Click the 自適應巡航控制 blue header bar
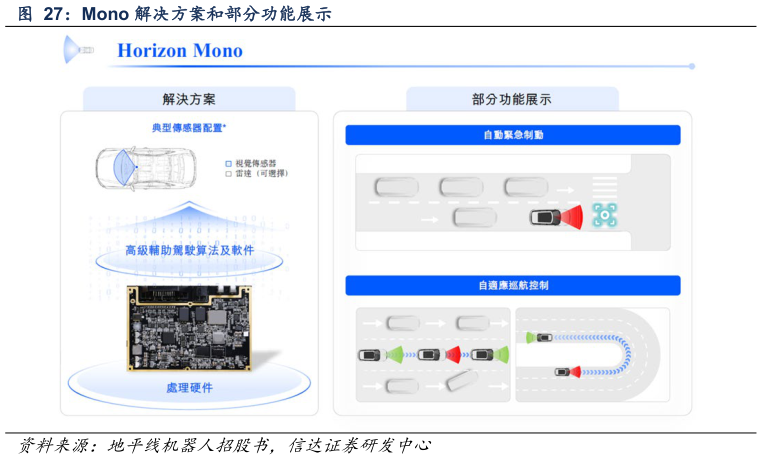The height and width of the screenshot is (460, 762). 513,286
